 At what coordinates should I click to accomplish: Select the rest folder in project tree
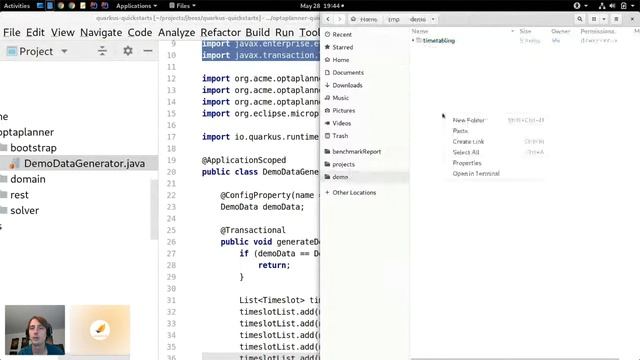pos(20,195)
